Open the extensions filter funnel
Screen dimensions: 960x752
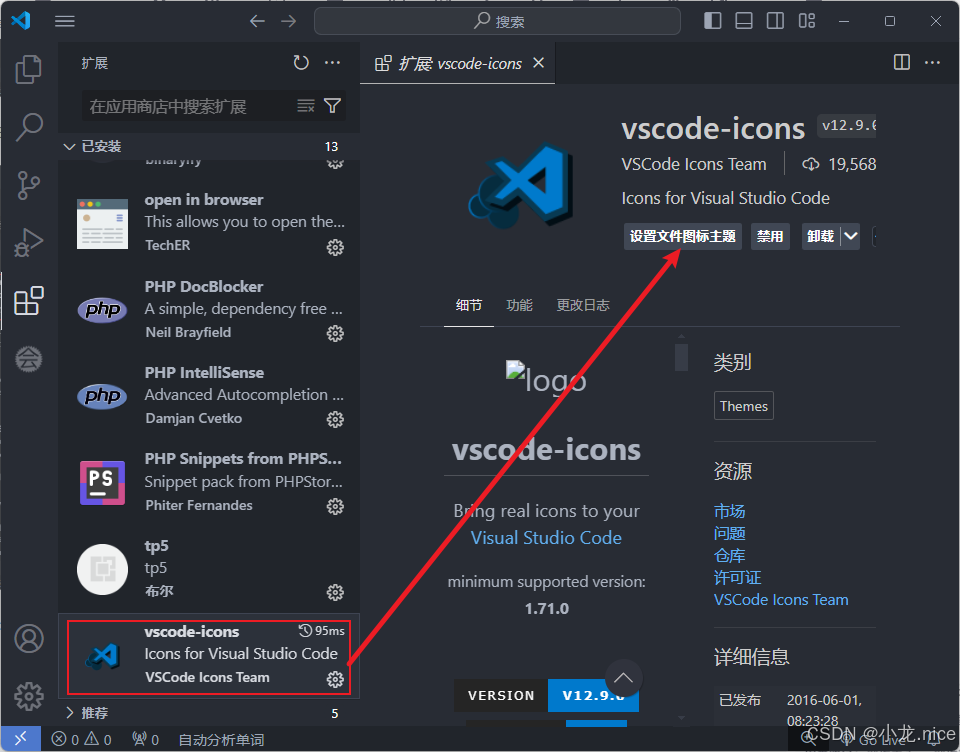[x=332, y=106]
